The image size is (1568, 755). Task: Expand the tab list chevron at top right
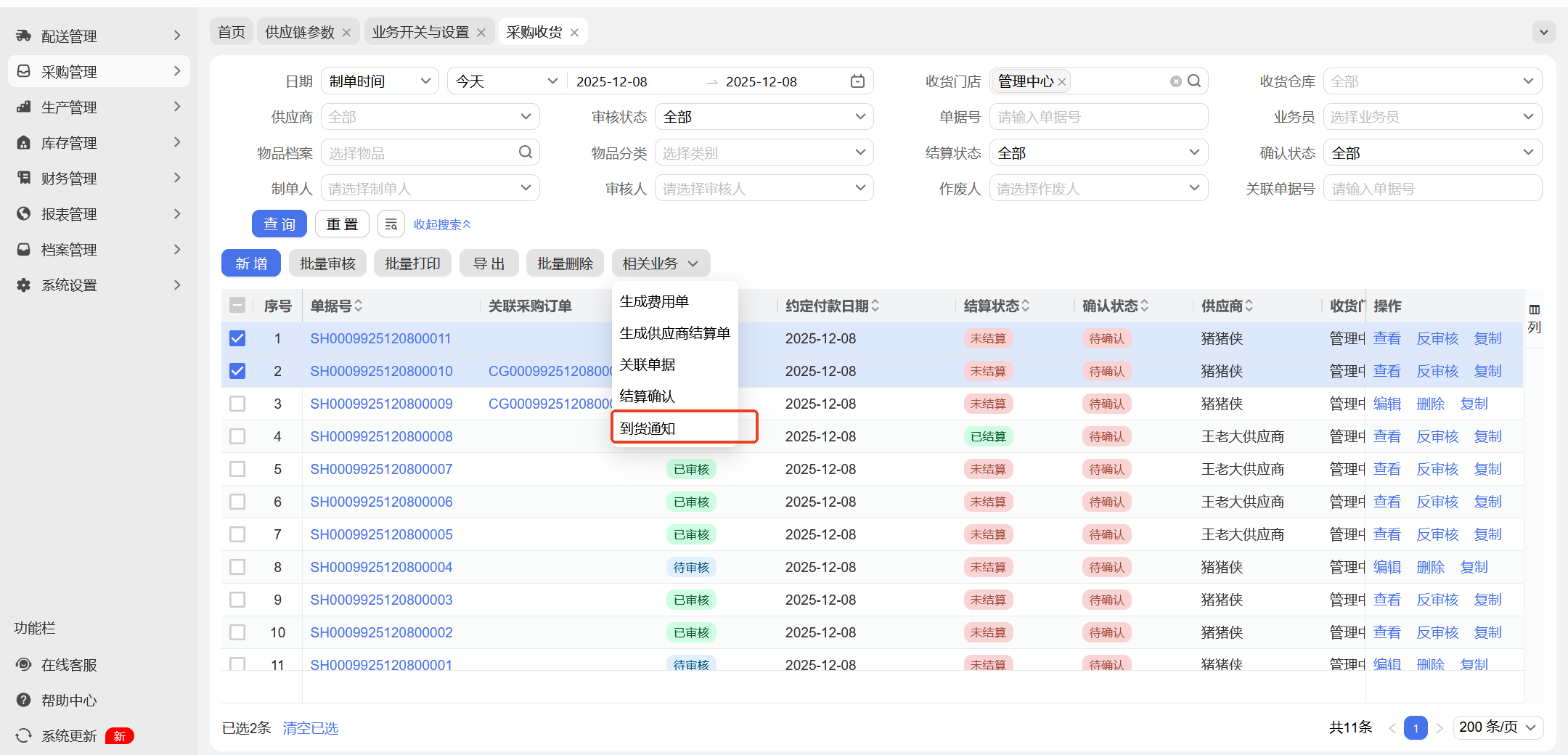click(1544, 32)
